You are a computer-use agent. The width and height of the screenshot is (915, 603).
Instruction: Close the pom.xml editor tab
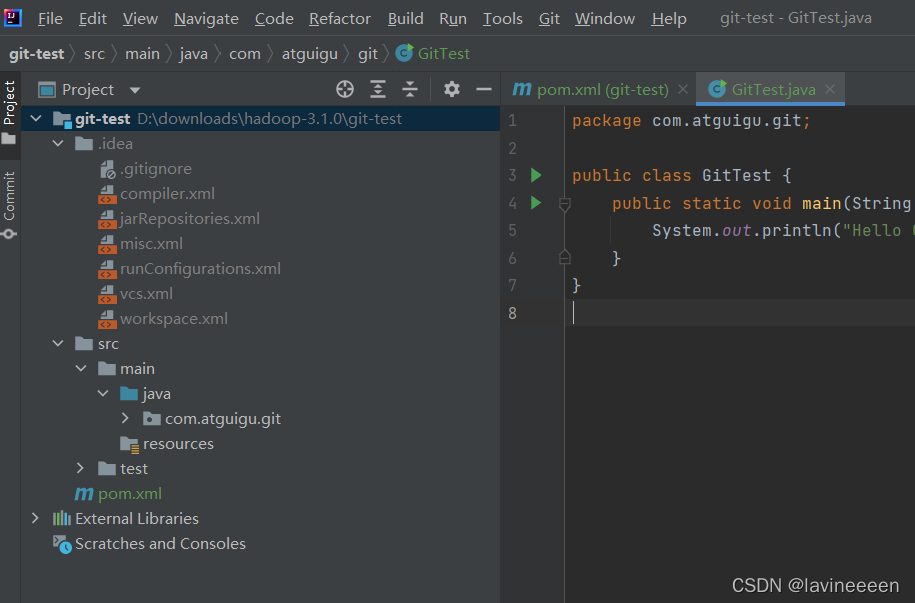pyautogui.click(x=683, y=89)
